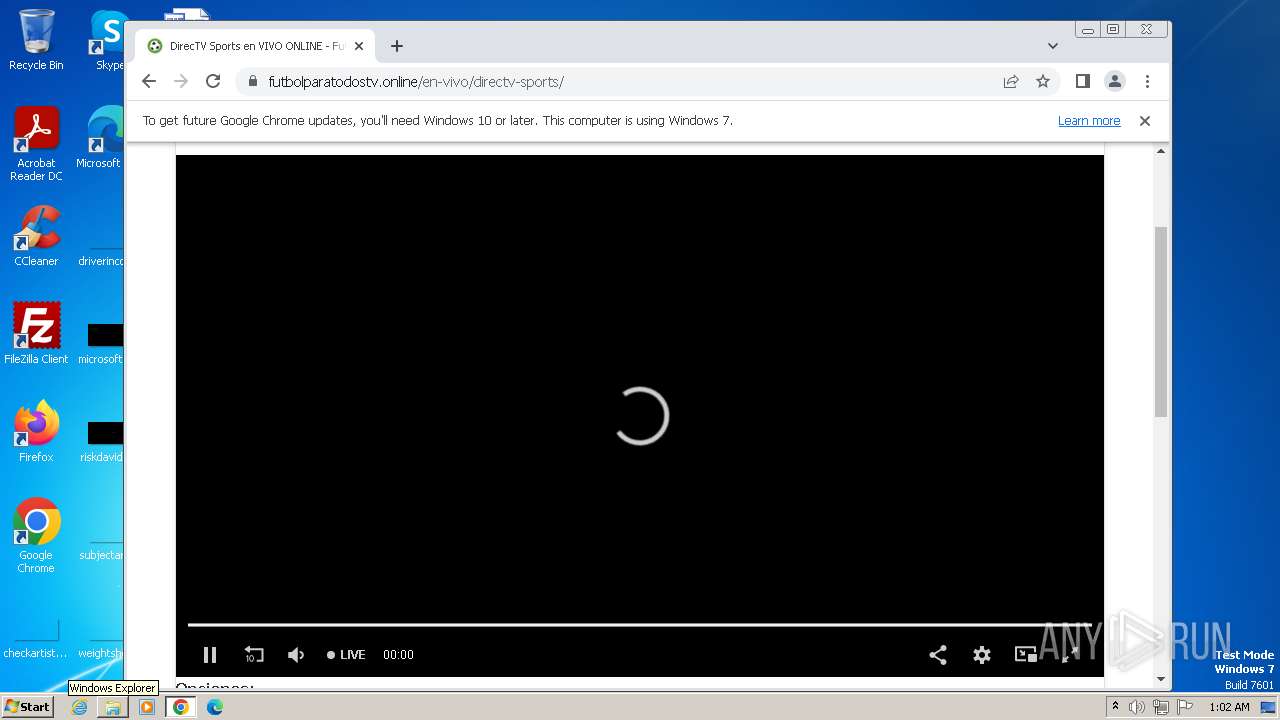Screen dimensions: 1280x720
Task: Select Recycle Bin desktop icon
Action: (x=36, y=40)
